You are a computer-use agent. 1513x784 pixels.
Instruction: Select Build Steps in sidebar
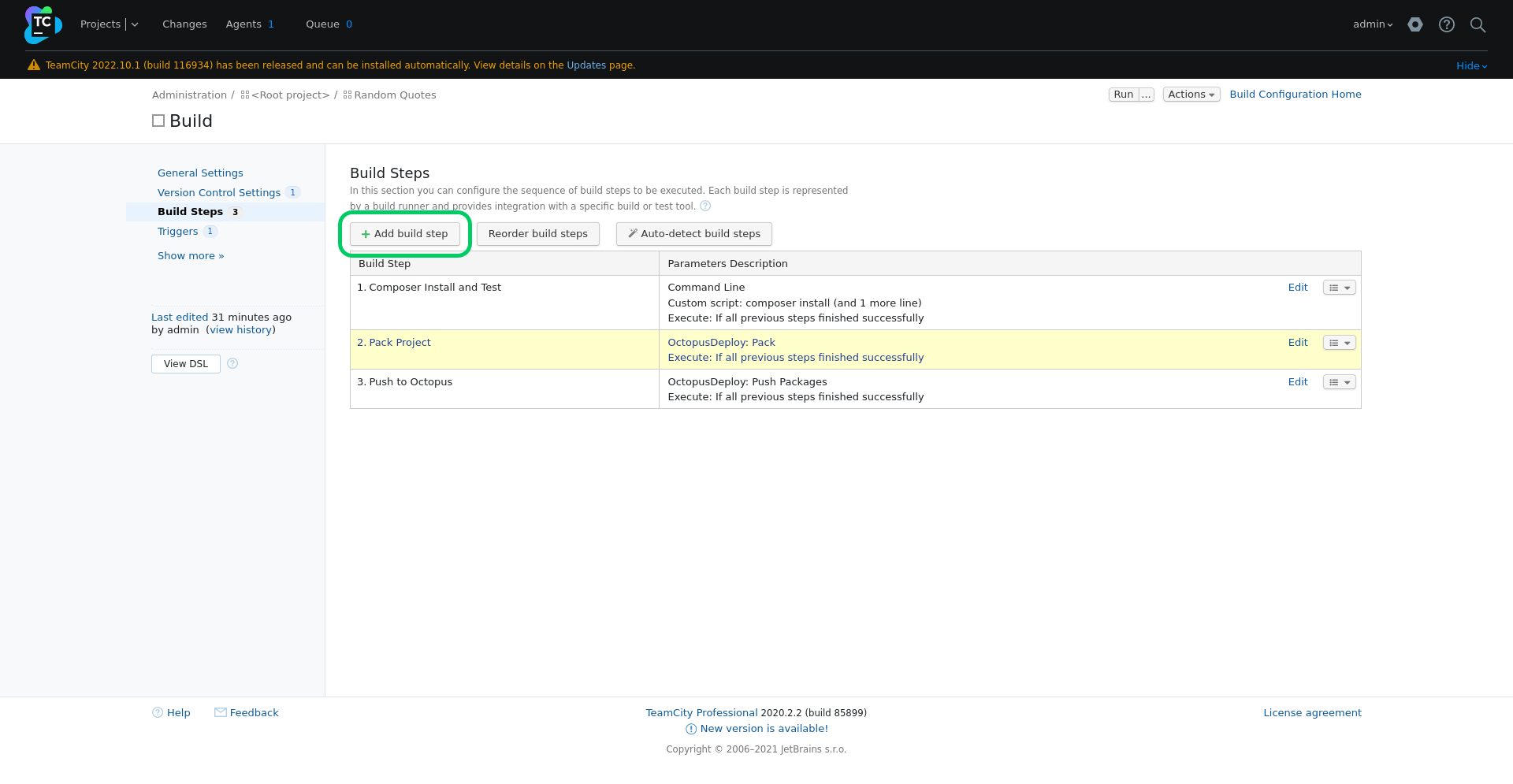click(x=190, y=212)
